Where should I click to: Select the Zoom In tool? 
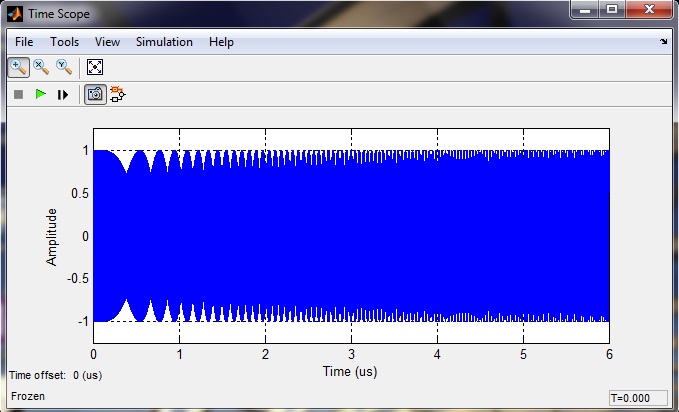(x=18, y=67)
